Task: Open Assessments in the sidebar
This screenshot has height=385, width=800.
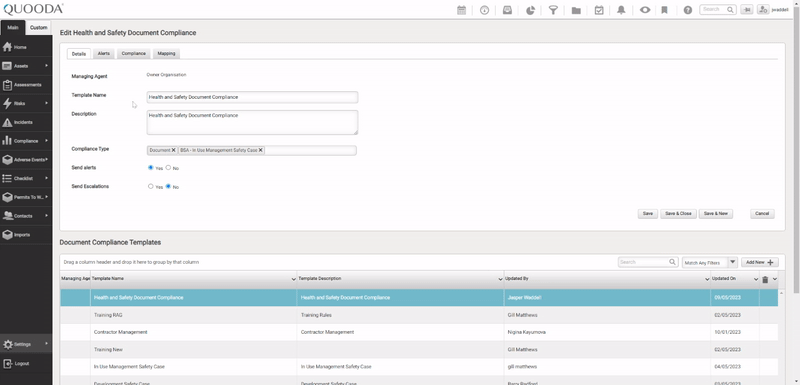Action: [26, 85]
